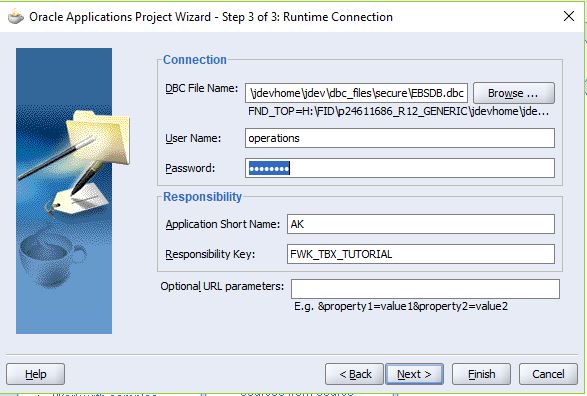Click the DBC File Name label

(201, 88)
